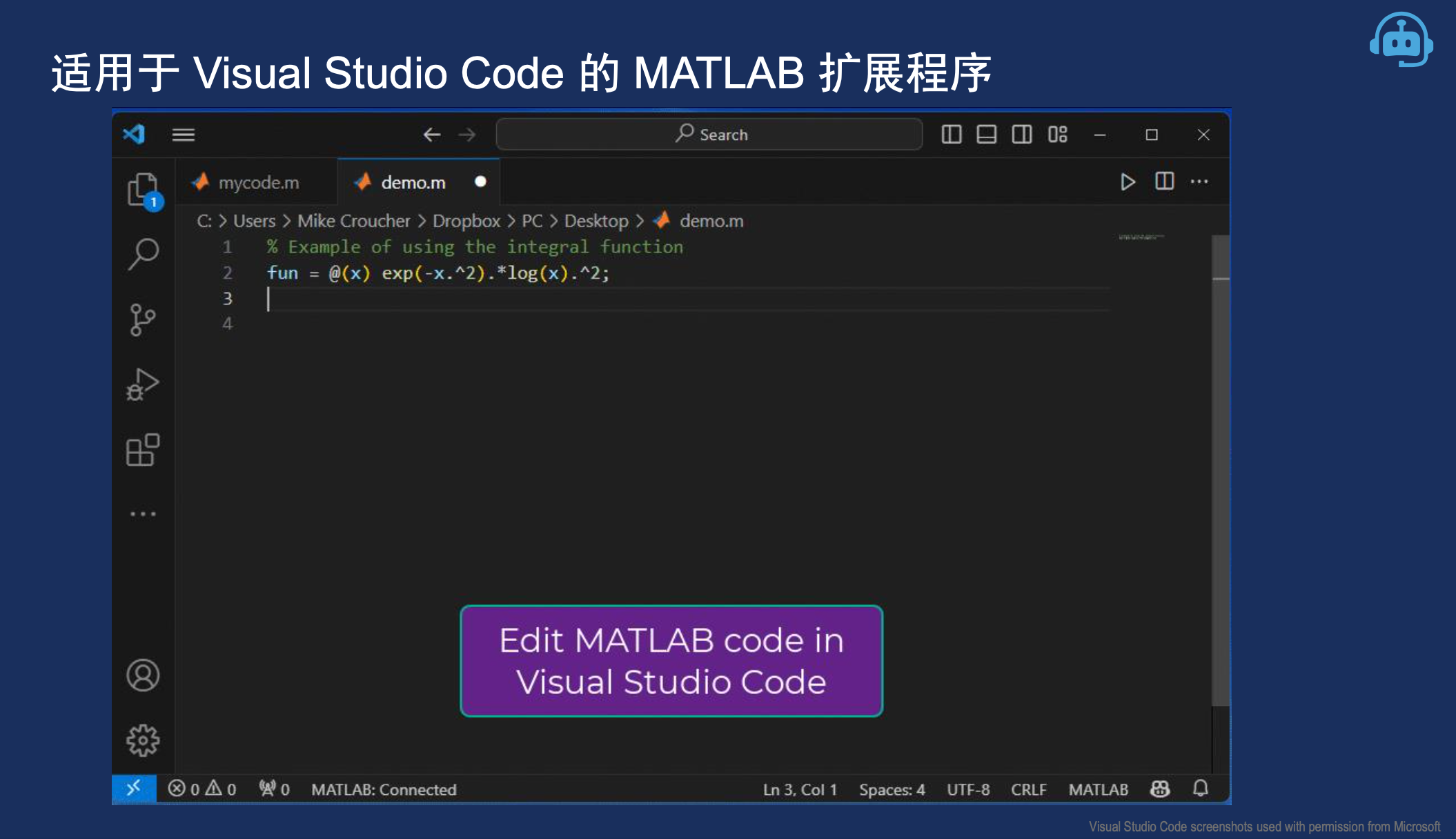Select MATLAB language mode in status bar
Image resolution: width=1456 pixels, height=839 pixels.
[x=1099, y=789]
